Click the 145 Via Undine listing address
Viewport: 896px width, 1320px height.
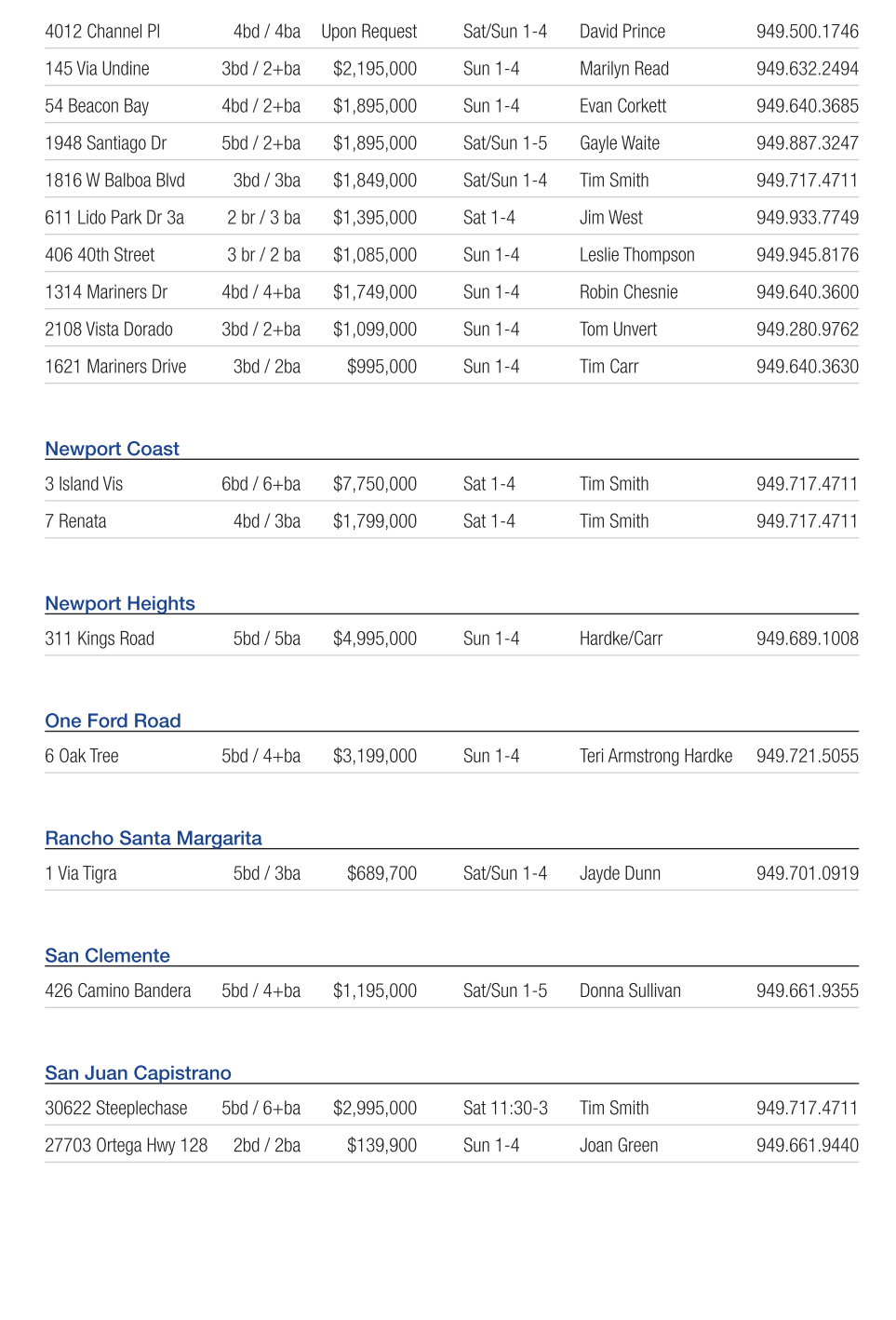[x=97, y=69]
